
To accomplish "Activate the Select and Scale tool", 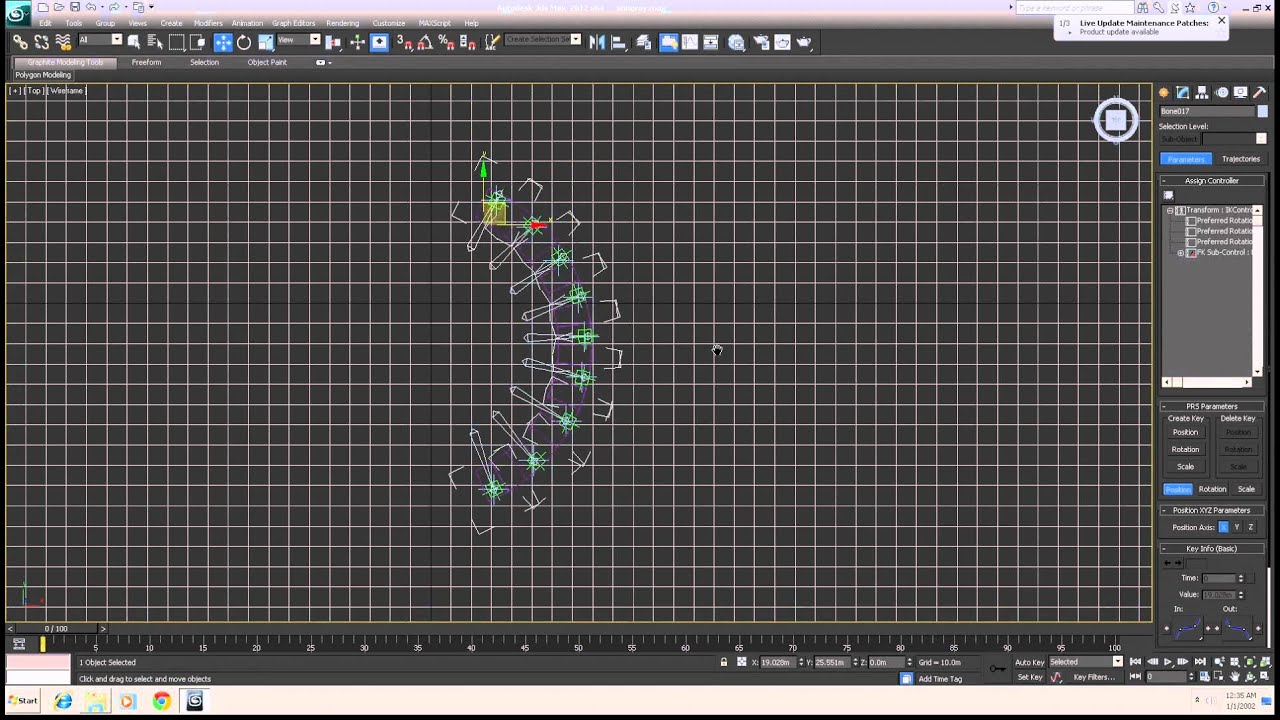I will point(266,42).
